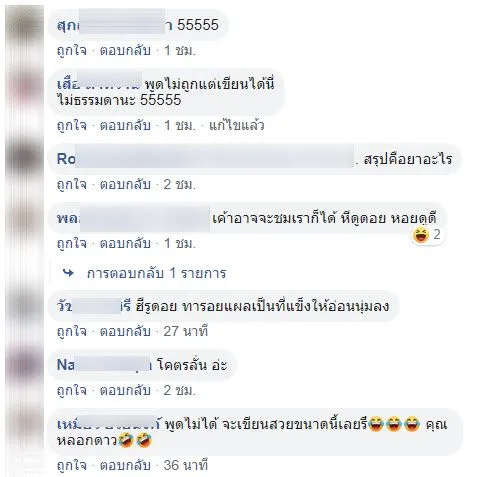Click 'การตอบกลับ 1 รายการ' replies link
Viewport: 491px width, 477px height.
click(156, 273)
